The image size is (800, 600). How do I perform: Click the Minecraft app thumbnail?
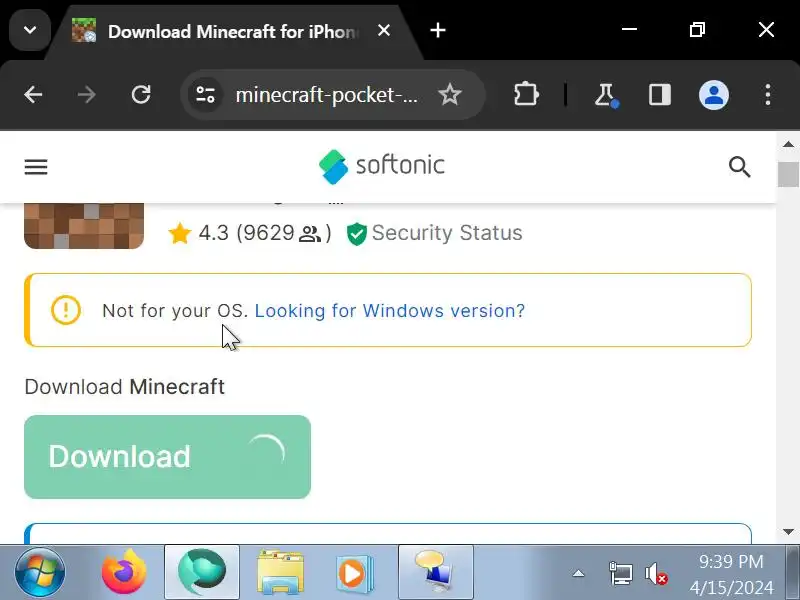[84, 226]
